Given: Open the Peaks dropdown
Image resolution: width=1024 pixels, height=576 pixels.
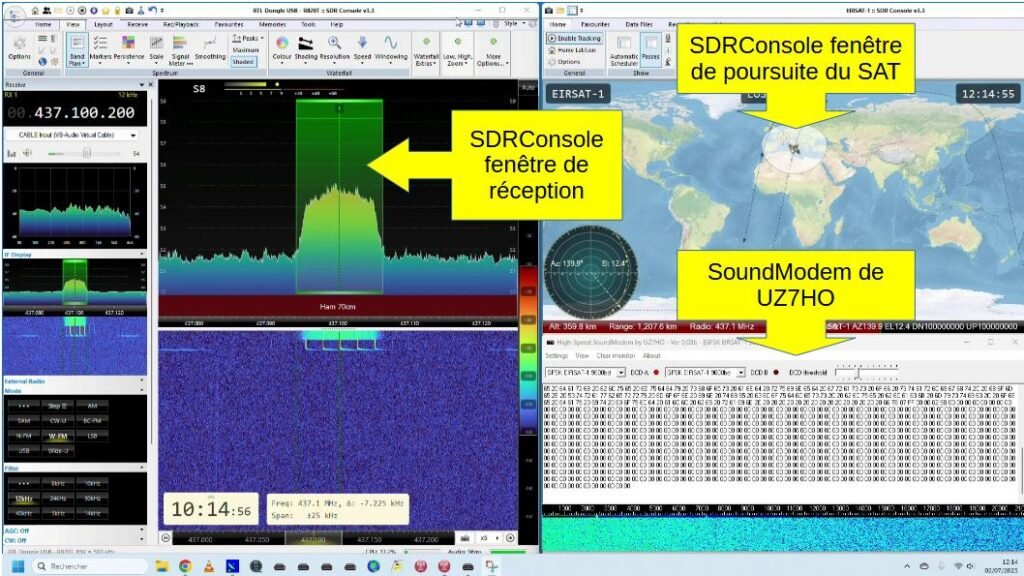Looking at the screenshot, I should pyautogui.click(x=248, y=39).
